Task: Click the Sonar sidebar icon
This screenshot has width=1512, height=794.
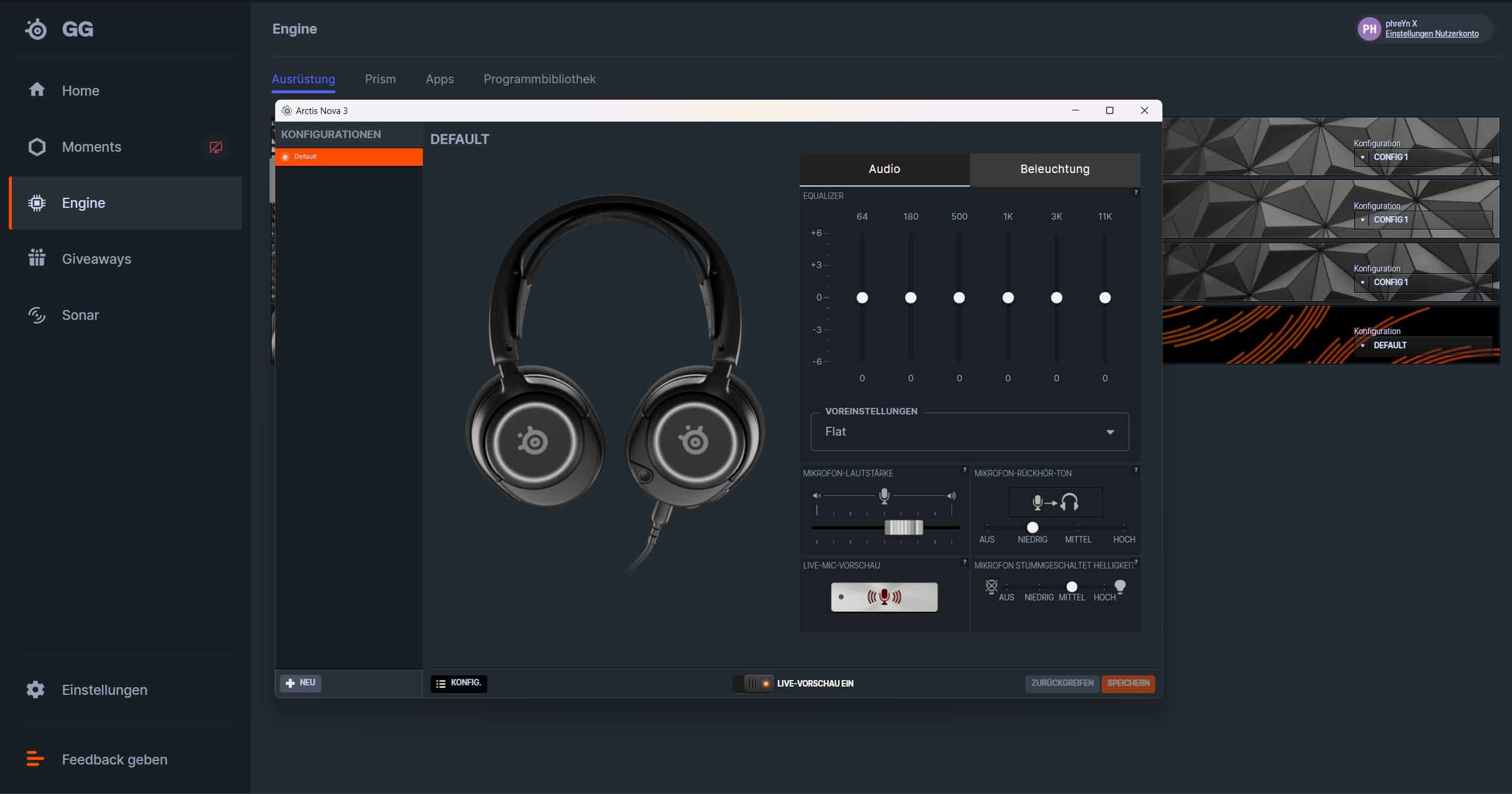Action: coord(37,315)
